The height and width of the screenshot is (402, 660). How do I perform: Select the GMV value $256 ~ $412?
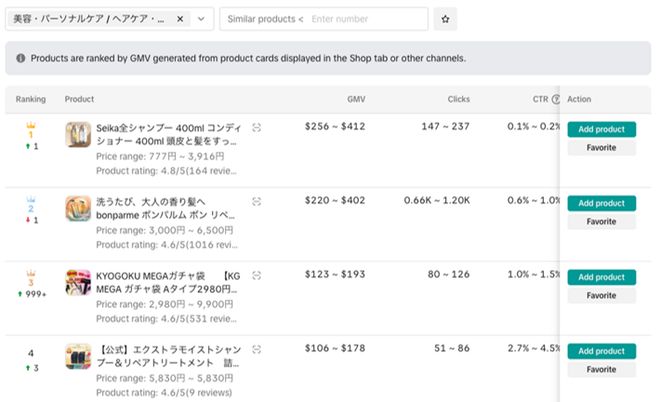click(x=335, y=126)
